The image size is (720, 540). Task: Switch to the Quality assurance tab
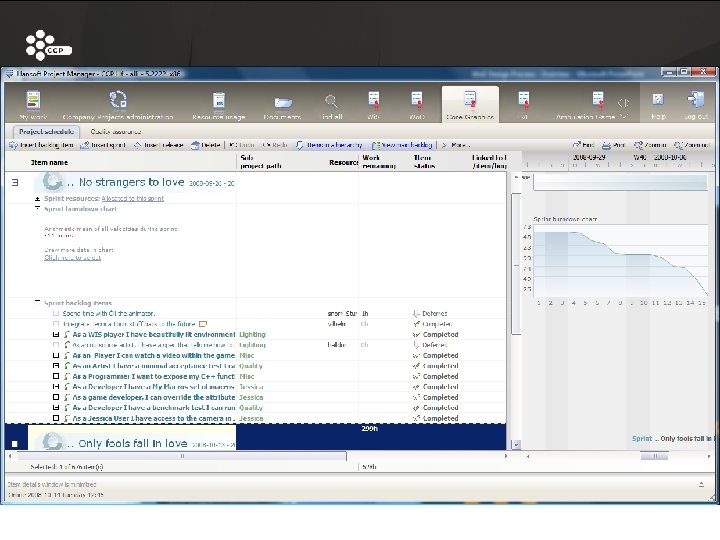coord(115,132)
